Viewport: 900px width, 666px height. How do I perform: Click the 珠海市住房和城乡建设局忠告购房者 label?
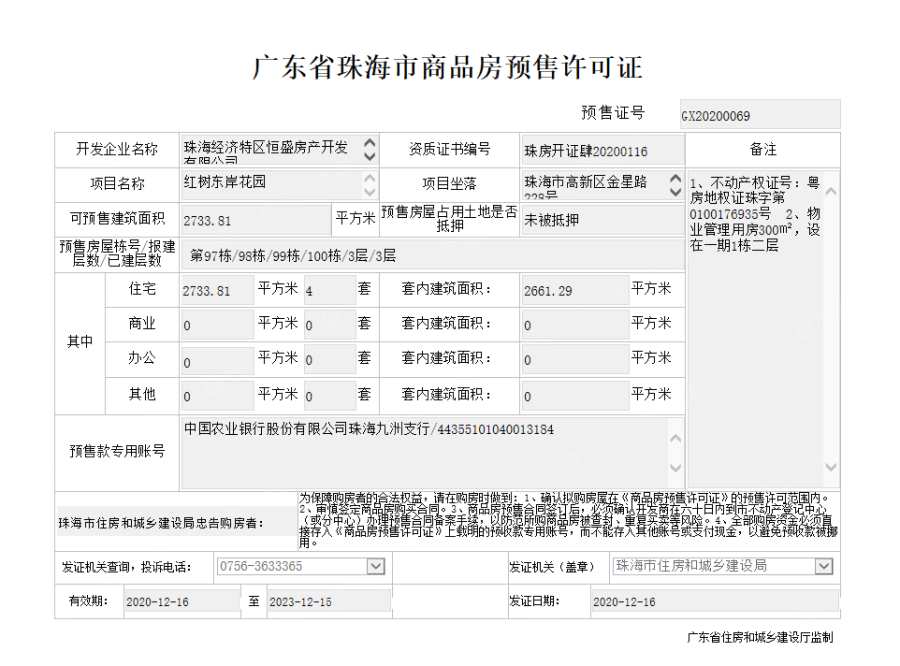161,523
